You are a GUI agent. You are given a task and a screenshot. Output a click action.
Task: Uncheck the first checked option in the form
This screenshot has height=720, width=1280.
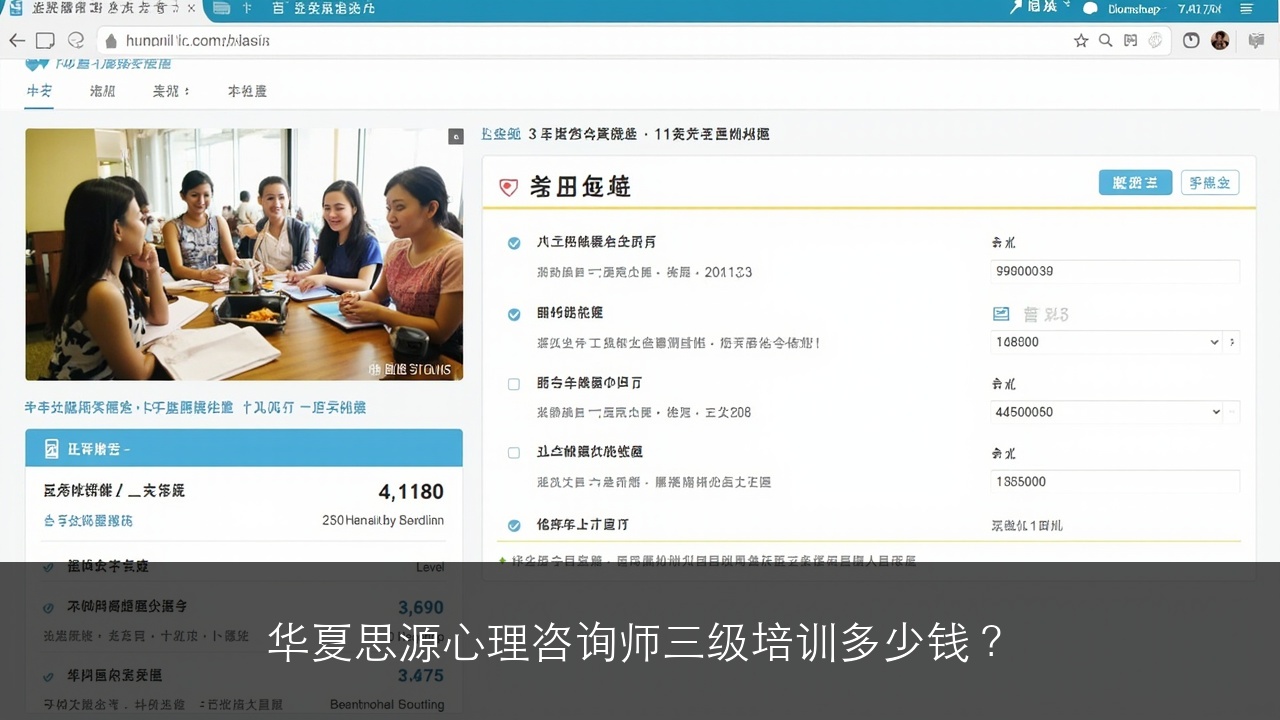pos(514,243)
